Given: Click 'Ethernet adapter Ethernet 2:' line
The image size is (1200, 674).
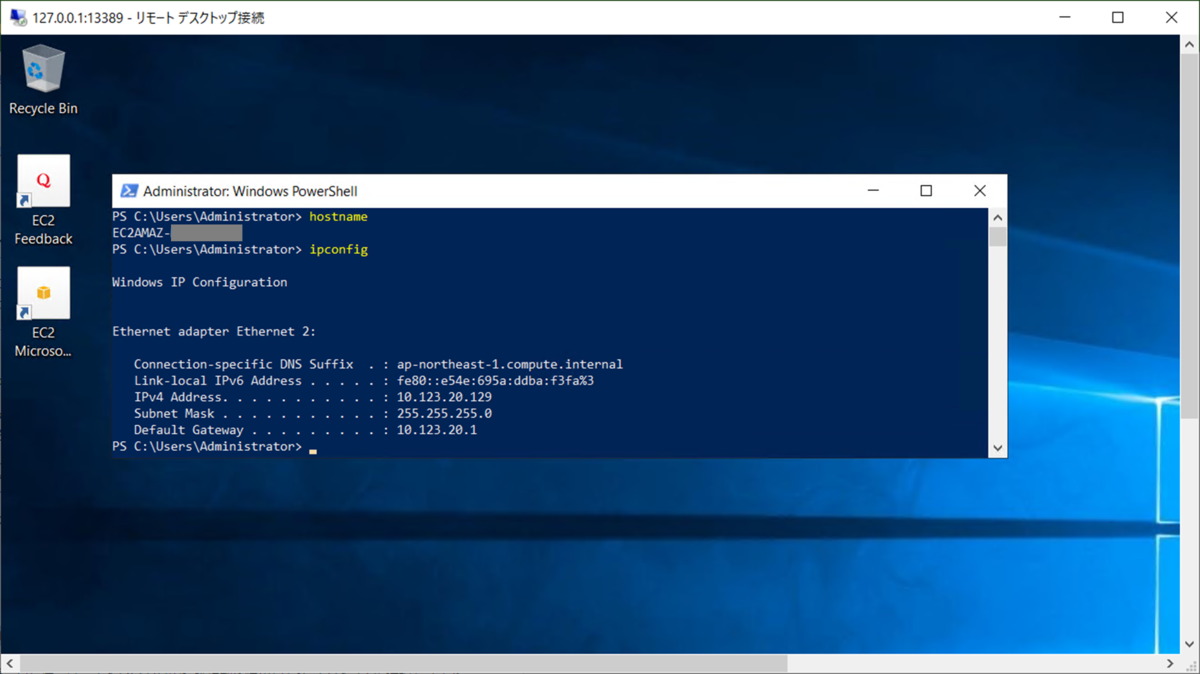Looking at the screenshot, I should (214, 332).
